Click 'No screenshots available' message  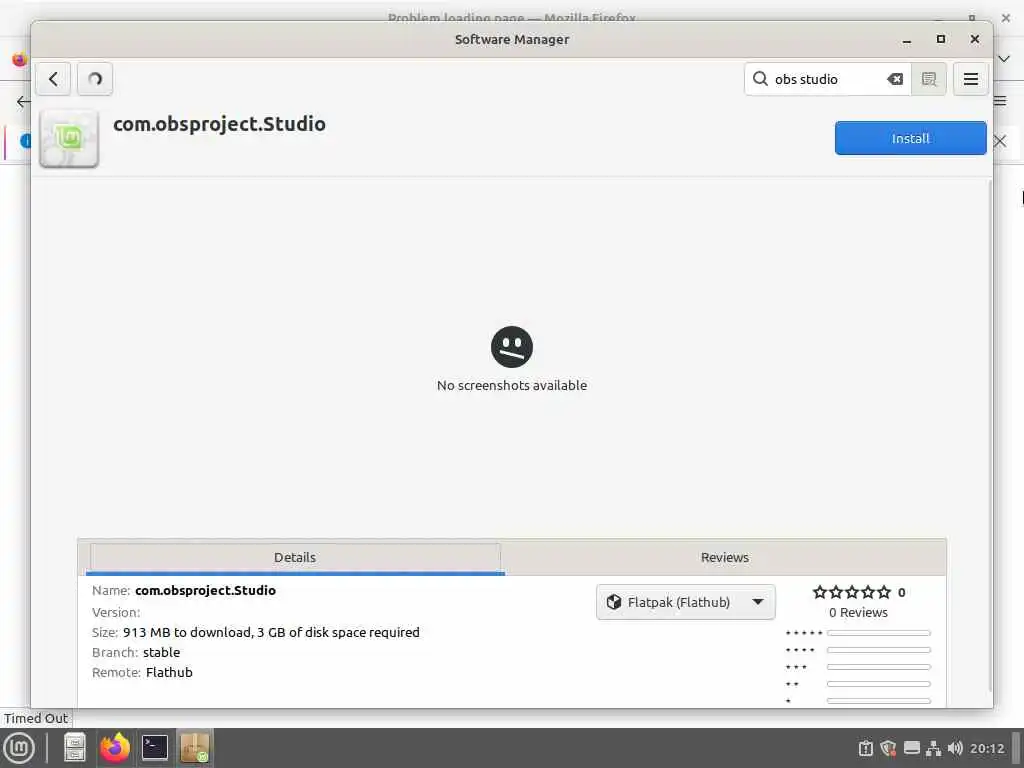[x=512, y=385]
